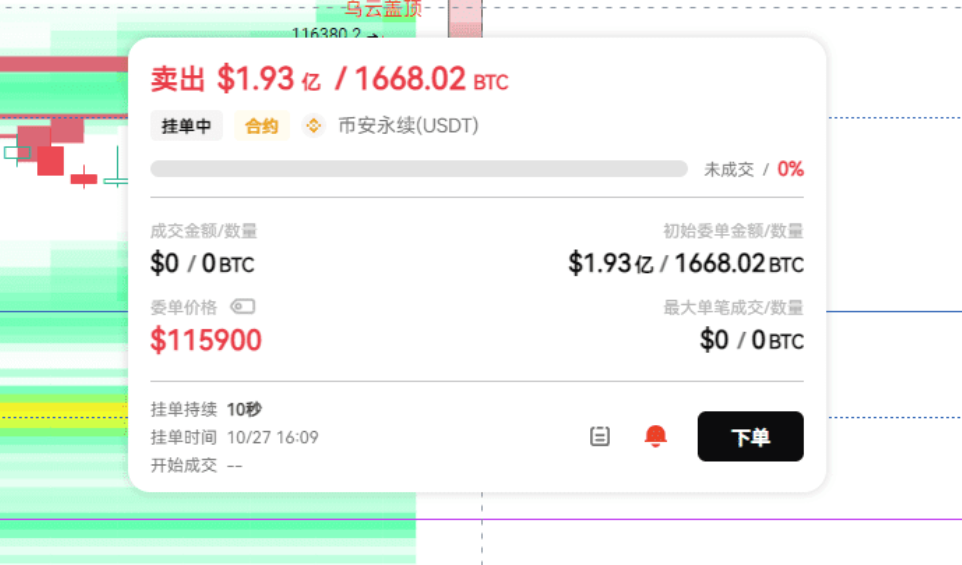Click the large red candlestick on chart
The height and width of the screenshot is (565, 962).
50,160
